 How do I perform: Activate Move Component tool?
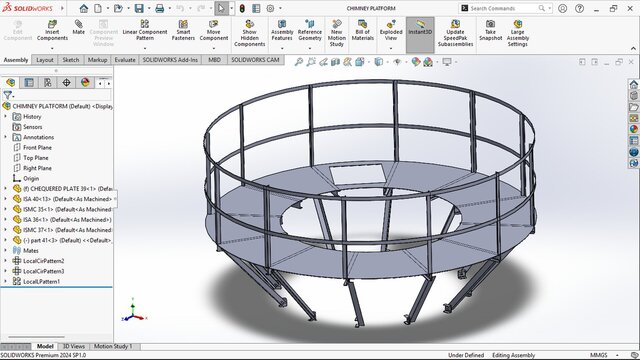click(214, 31)
